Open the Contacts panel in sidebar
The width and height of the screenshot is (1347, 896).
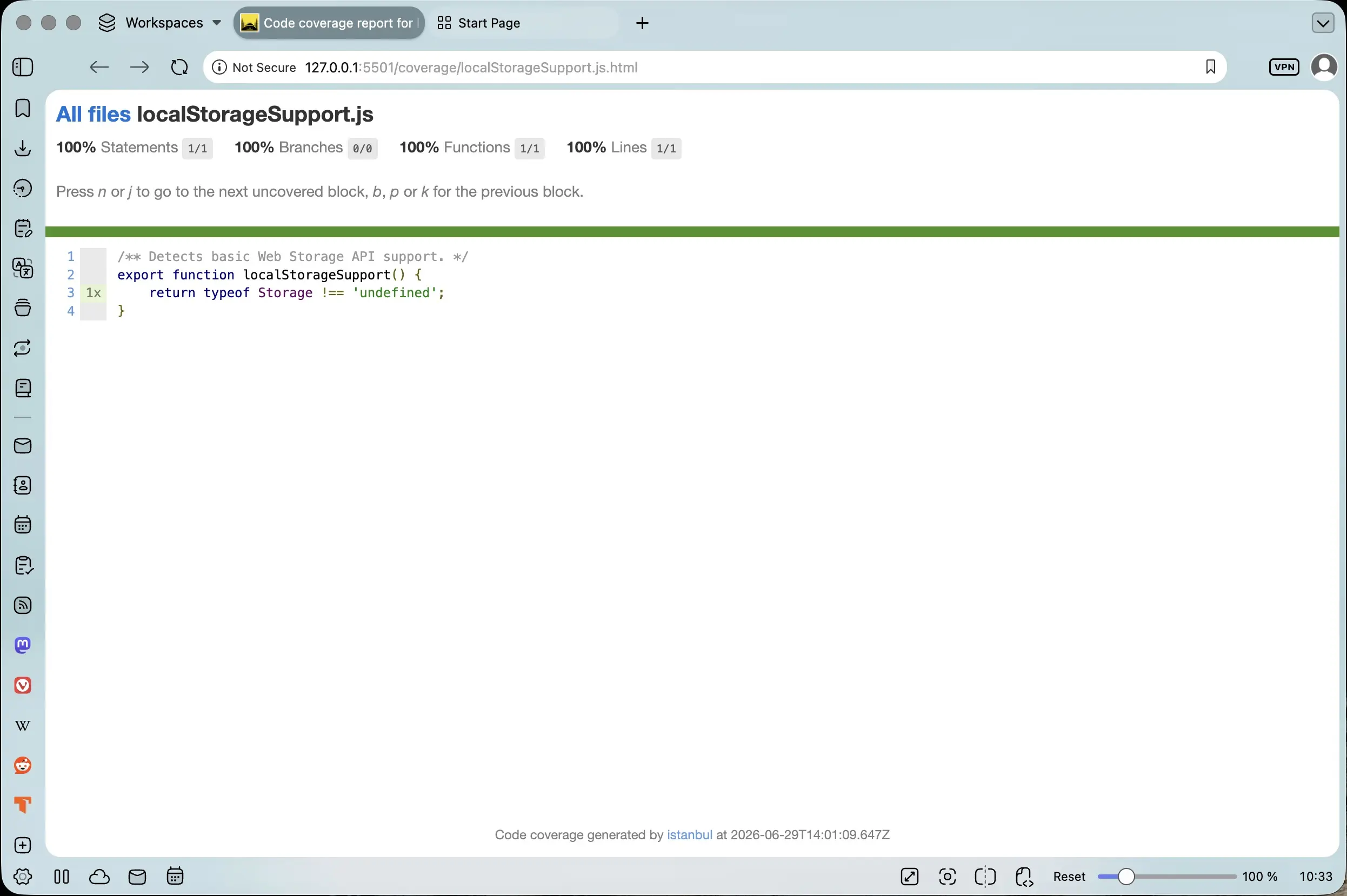23,485
